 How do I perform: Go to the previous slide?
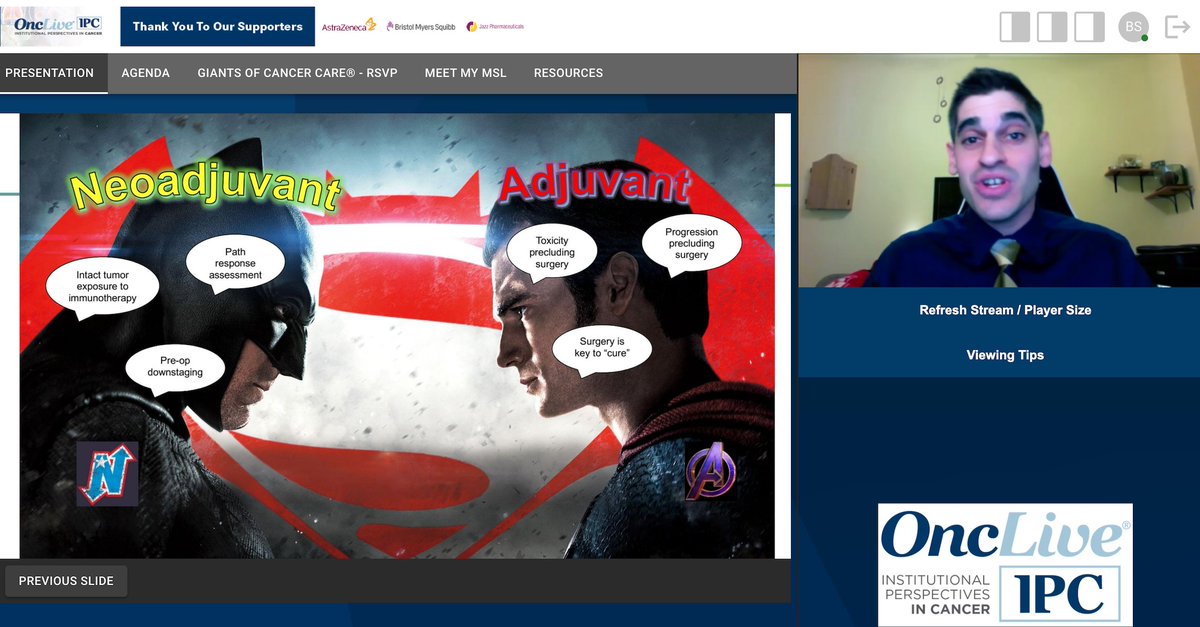66,581
